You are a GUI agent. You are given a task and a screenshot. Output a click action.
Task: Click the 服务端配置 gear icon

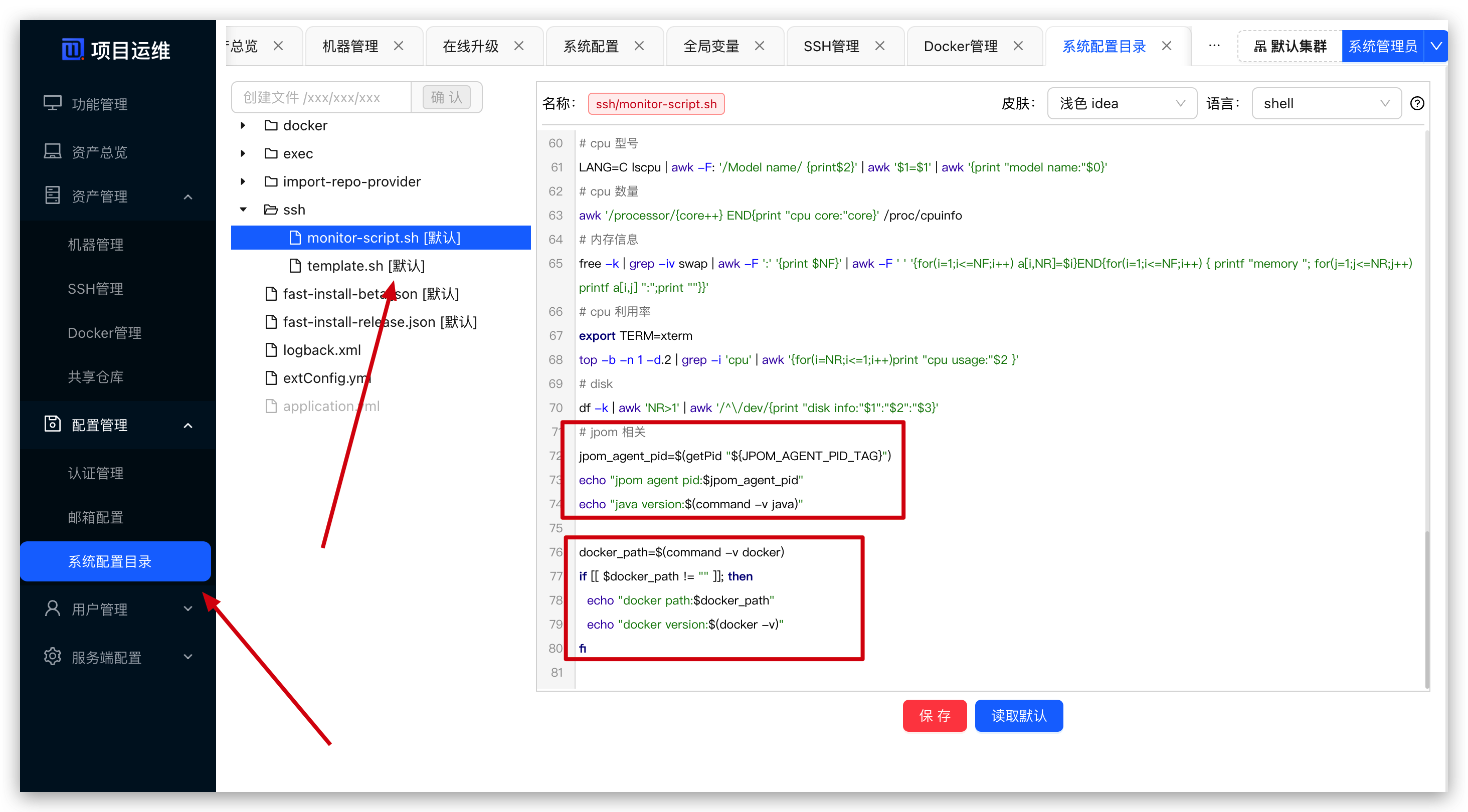tap(53, 657)
